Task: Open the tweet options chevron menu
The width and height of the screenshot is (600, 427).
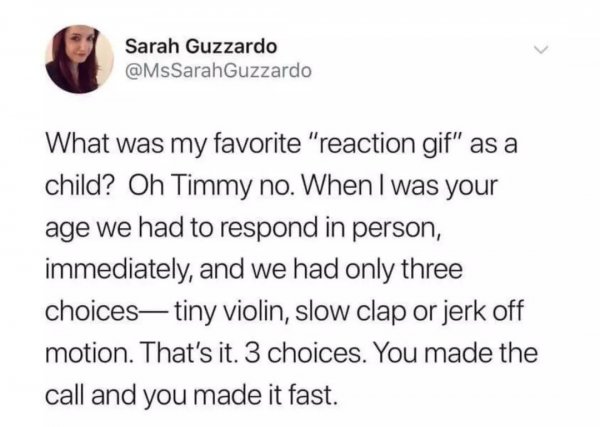Action: pyautogui.click(x=542, y=48)
